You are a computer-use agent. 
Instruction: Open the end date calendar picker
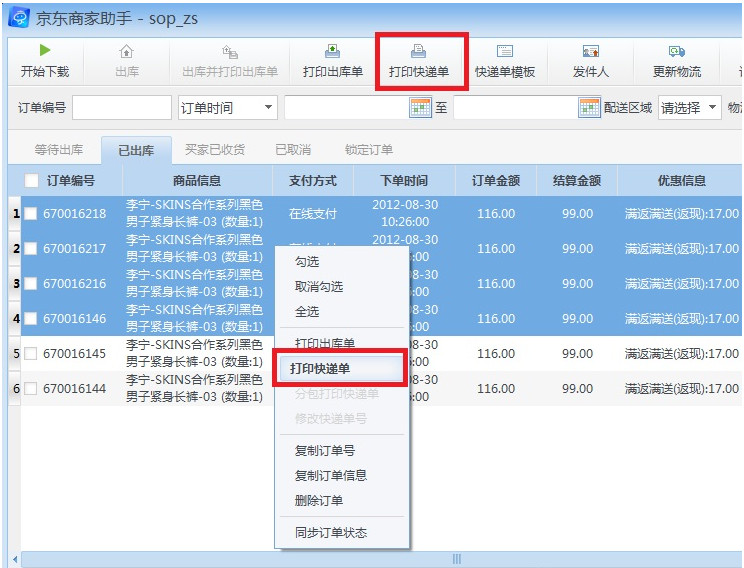click(x=590, y=108)
